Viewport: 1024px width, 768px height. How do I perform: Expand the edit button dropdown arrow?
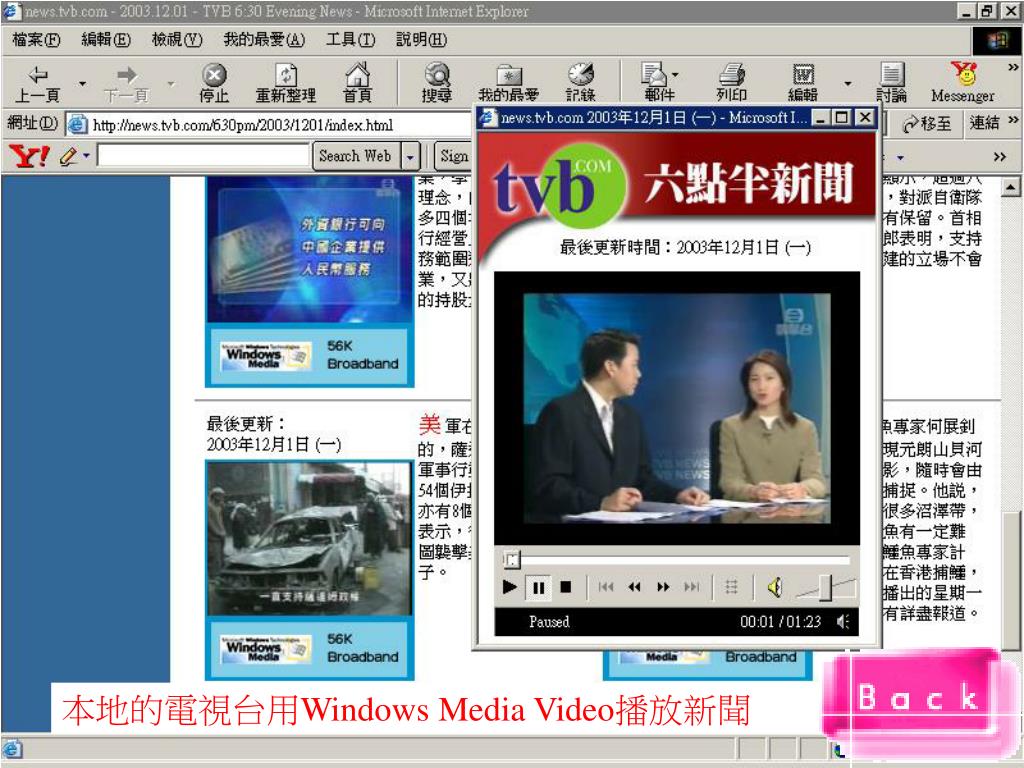848,84
